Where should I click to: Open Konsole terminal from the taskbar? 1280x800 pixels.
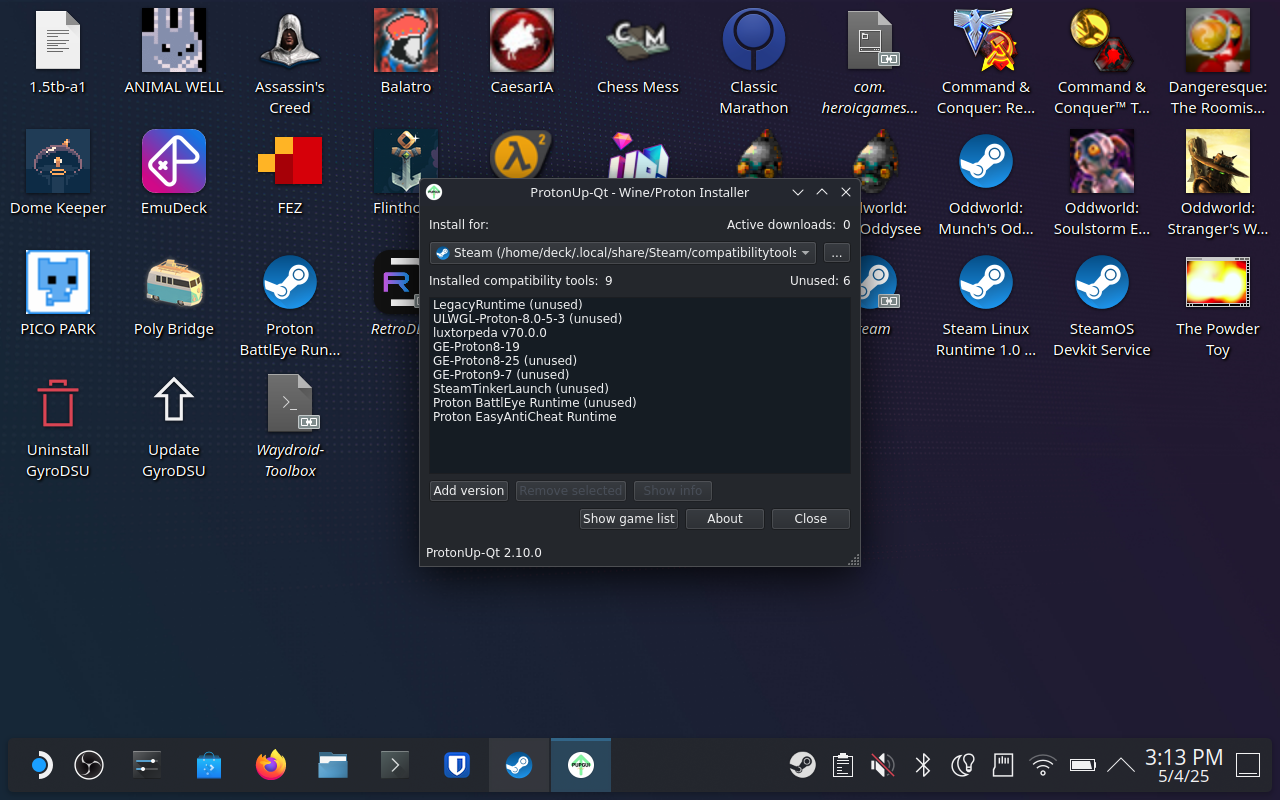395,766
